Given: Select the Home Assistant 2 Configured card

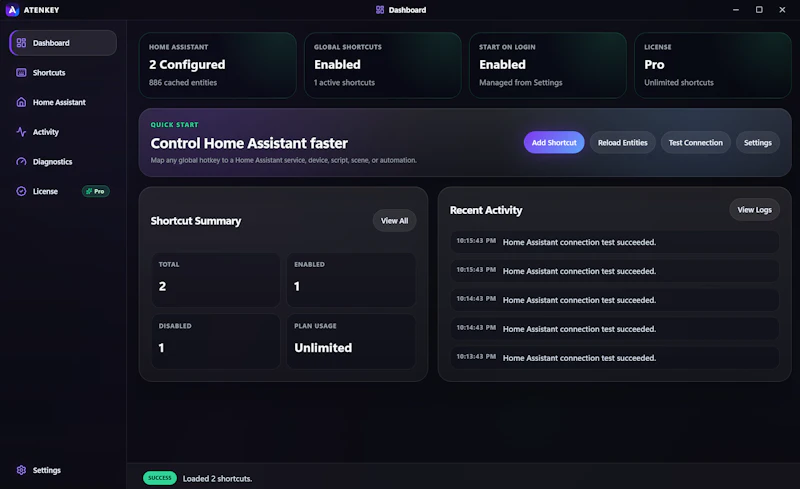Looking at the screenshot, I should (x=218, y=65).
